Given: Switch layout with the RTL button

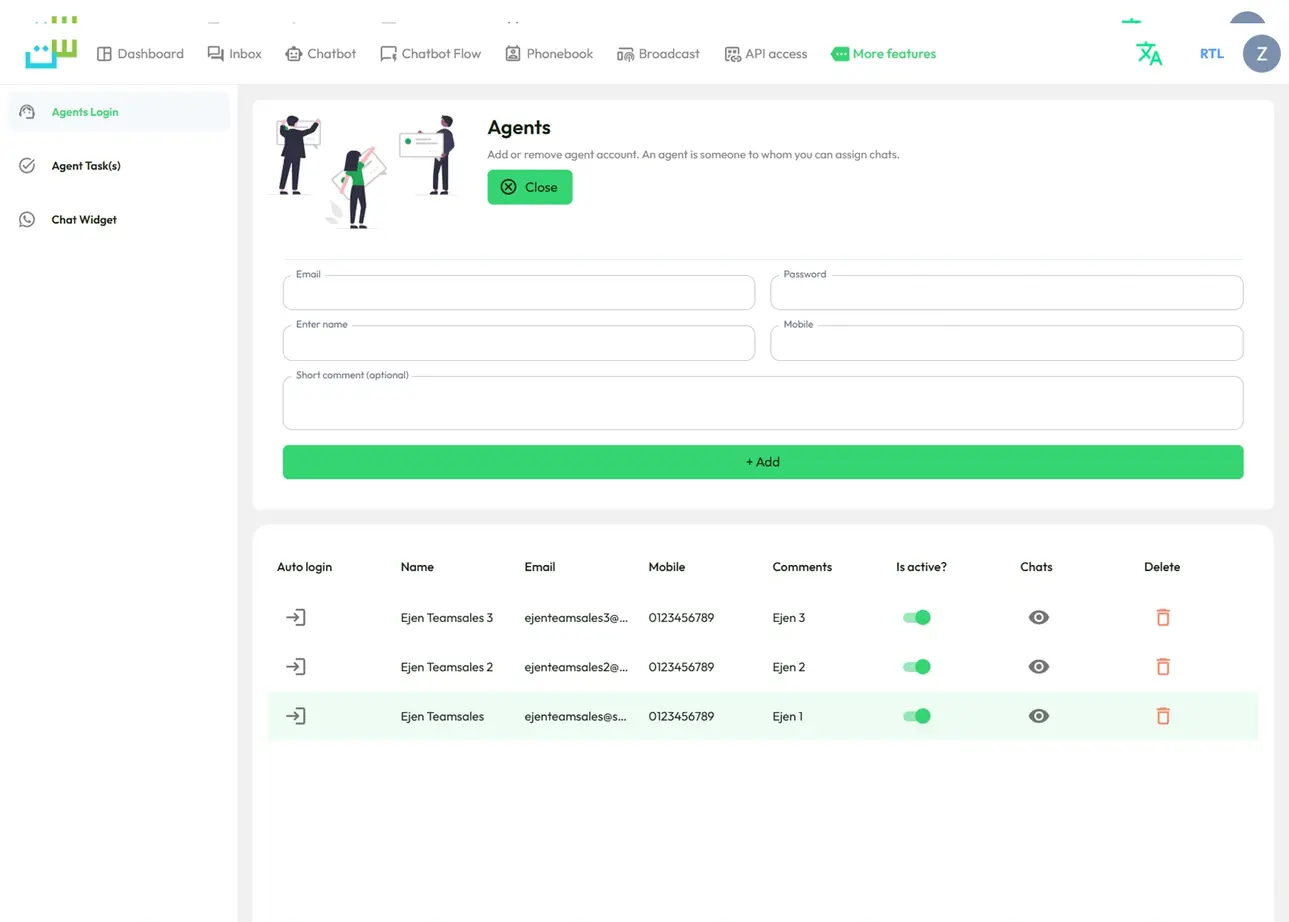Looking at the screenshot, I should [x=1211, y=54].
